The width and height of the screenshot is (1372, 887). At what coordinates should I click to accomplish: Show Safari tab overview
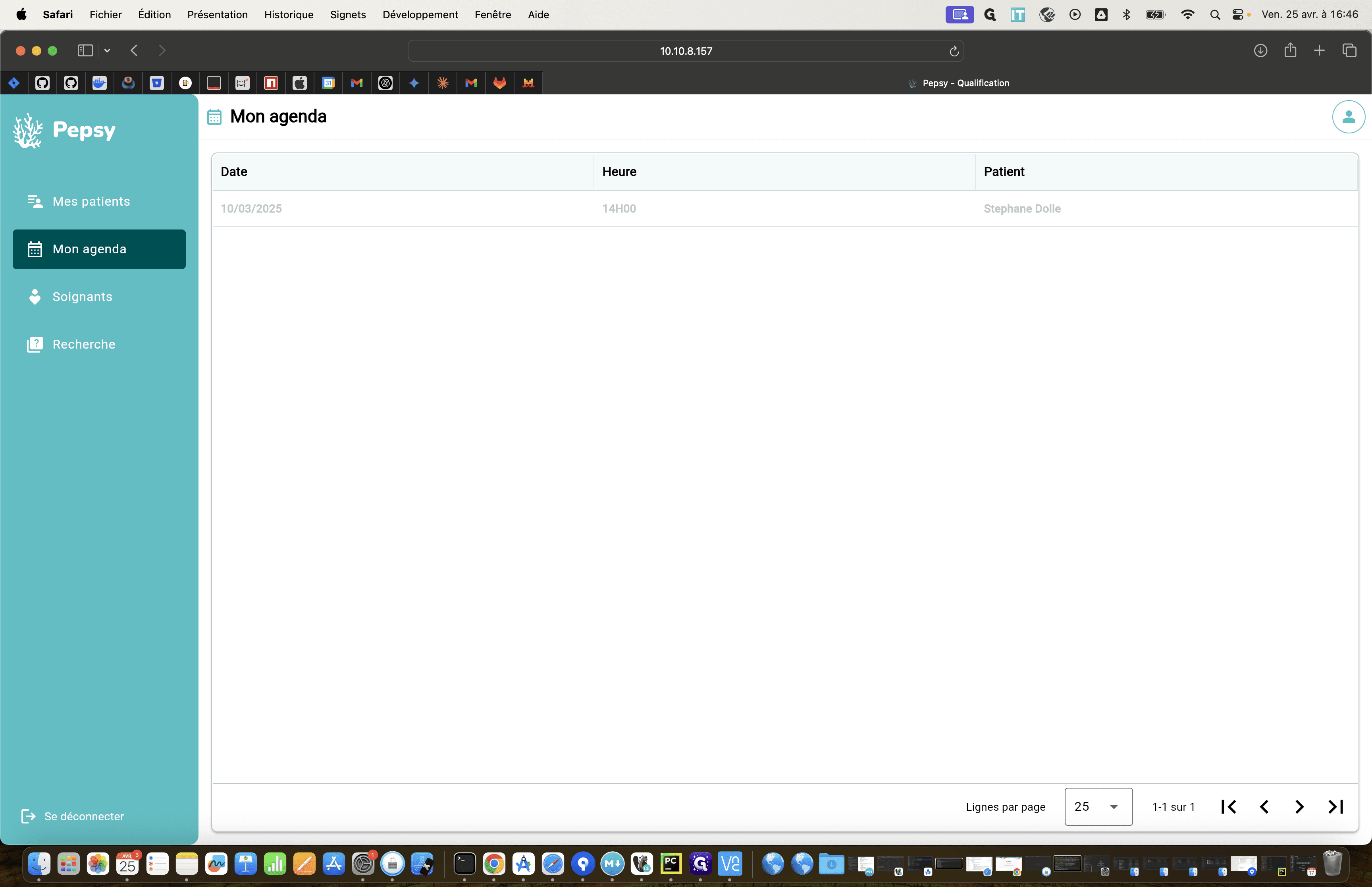click(x=1349, y=51)
